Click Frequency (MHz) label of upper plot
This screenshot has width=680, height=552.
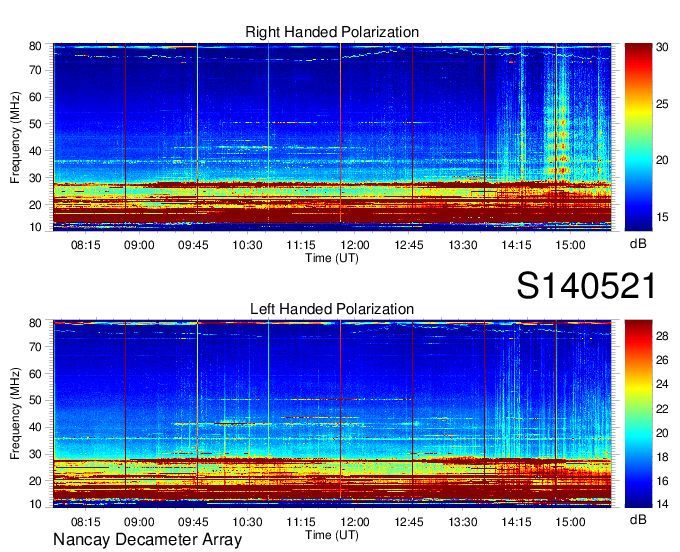[x=15, y=137]
